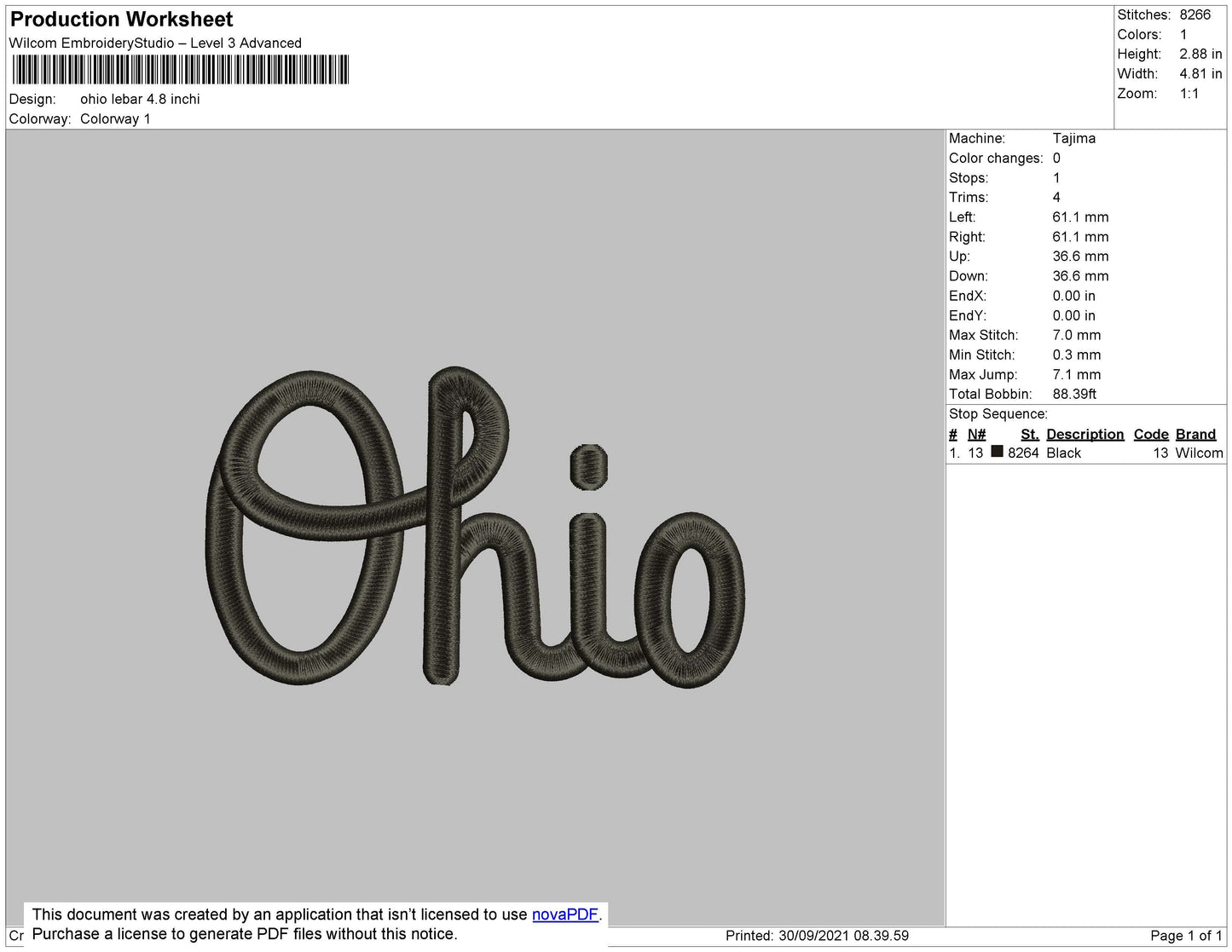Click the 'Brand' column header
Image resolution: width=1232 pixels, height=952 pixels.
pos(1195,434)
